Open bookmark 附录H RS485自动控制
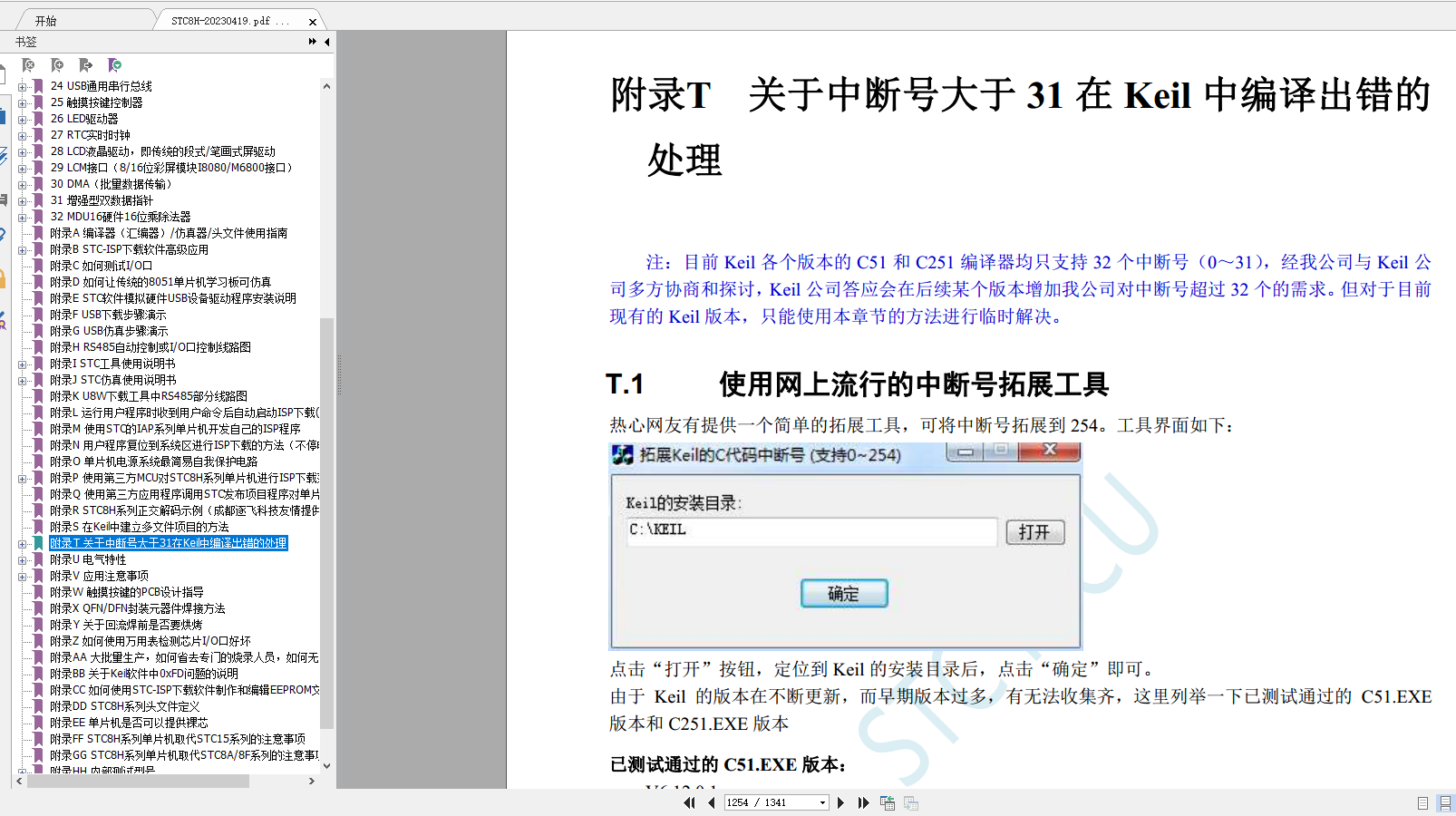The height and width of the screenshot is (816, 1456). pyautogui.click(x=150, y=347)
